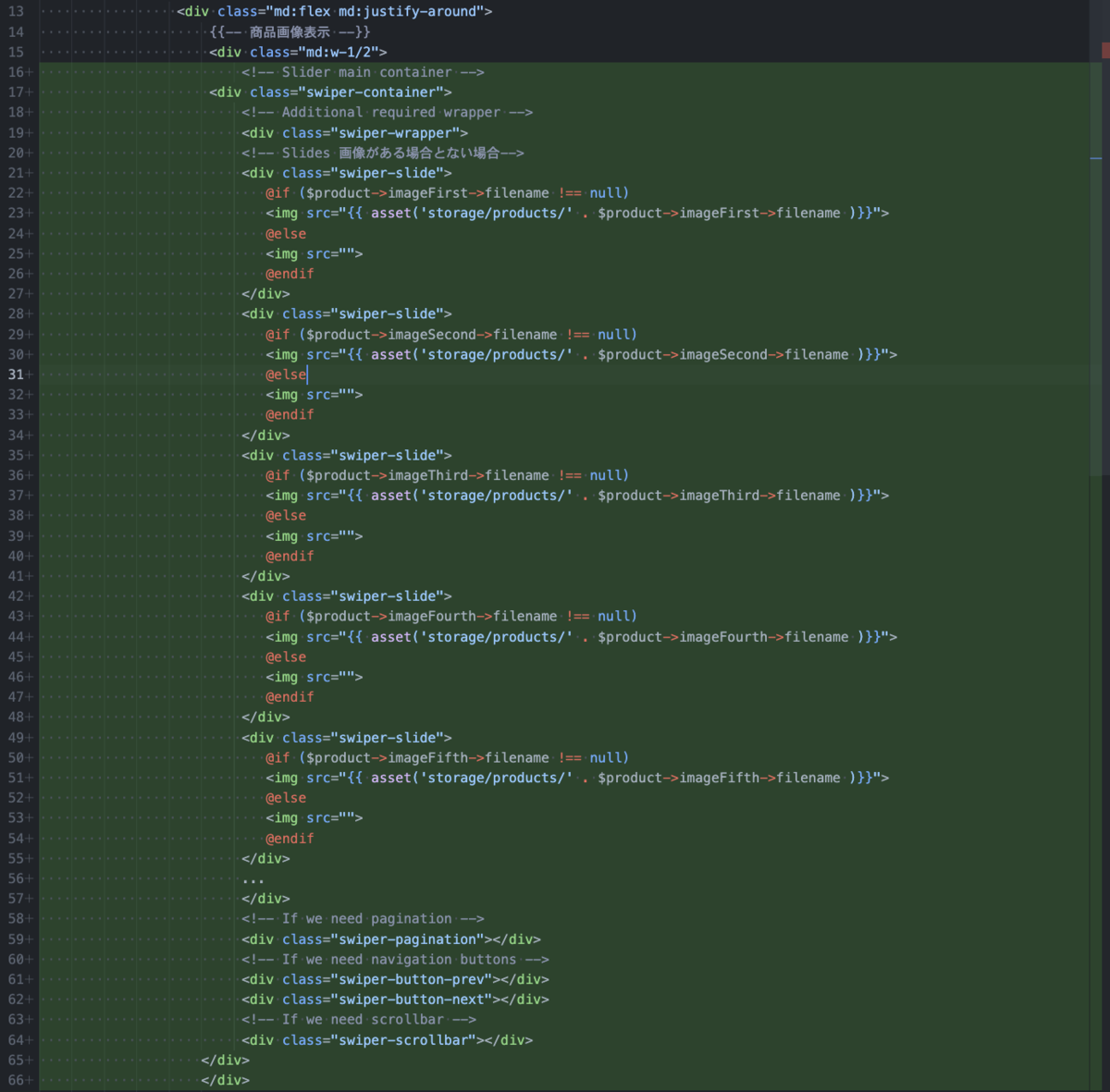The height and width of the screenshot is (1092, 1110).
Task: Click the swiper-pagination div line
Action: coord(391,939)
